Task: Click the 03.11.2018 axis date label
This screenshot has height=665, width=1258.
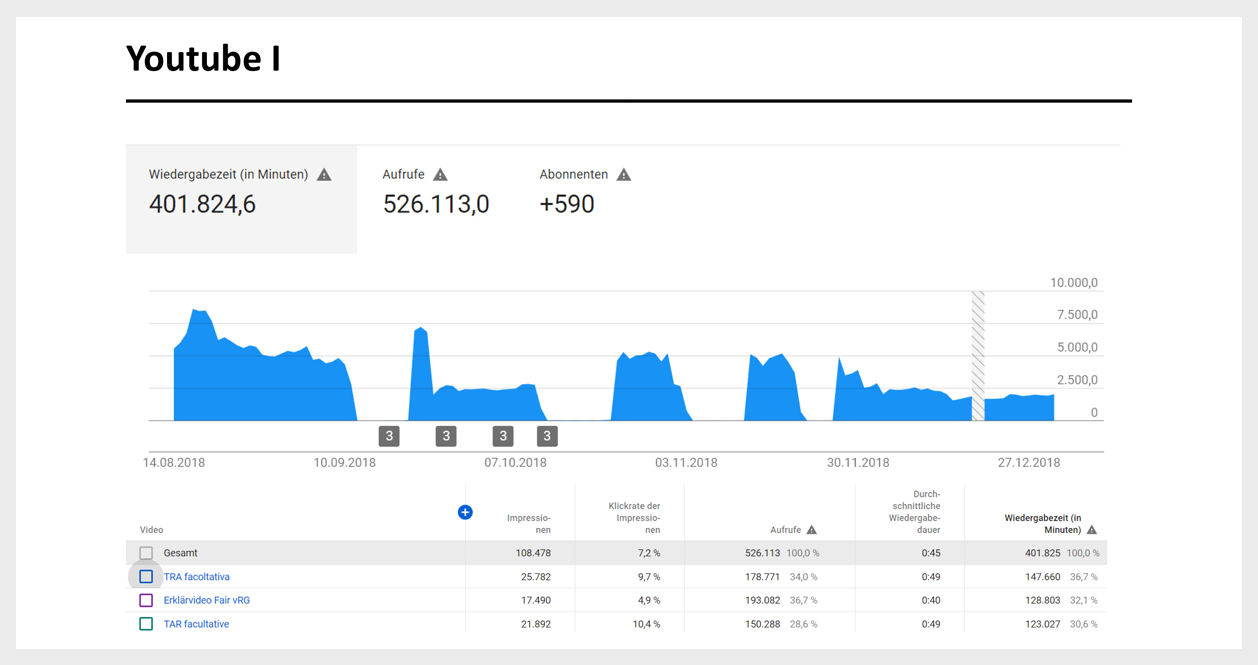Action: [686, 463]
